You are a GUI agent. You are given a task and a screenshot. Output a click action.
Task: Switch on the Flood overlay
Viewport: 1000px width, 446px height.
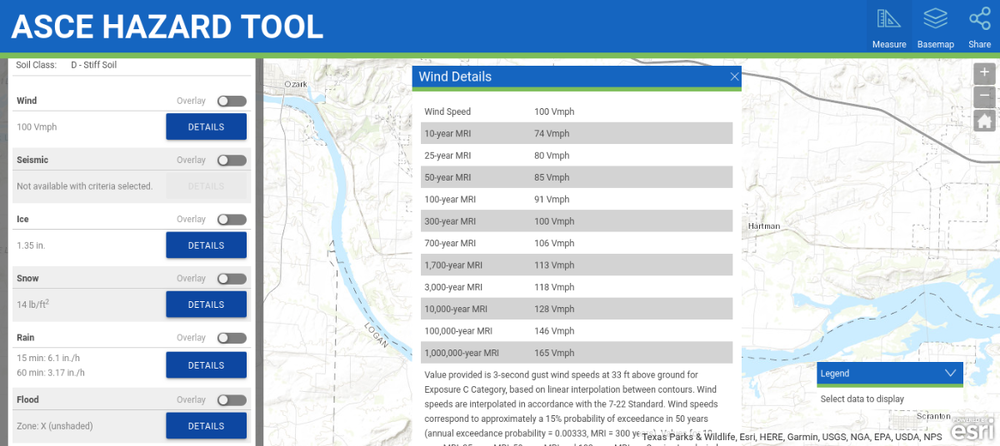(x=231, y=400)
